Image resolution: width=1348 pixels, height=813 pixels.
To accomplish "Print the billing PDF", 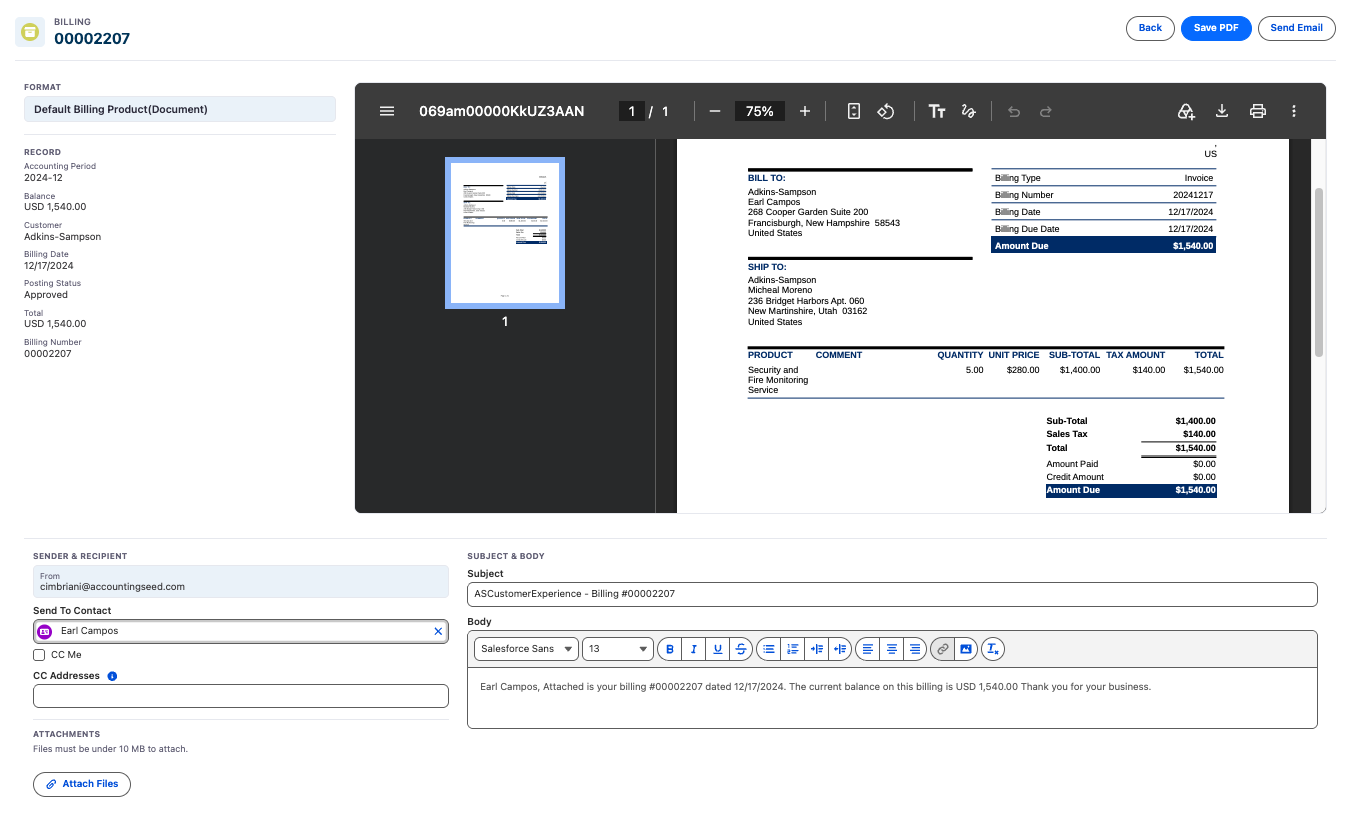I will (x=1258, y=111).
